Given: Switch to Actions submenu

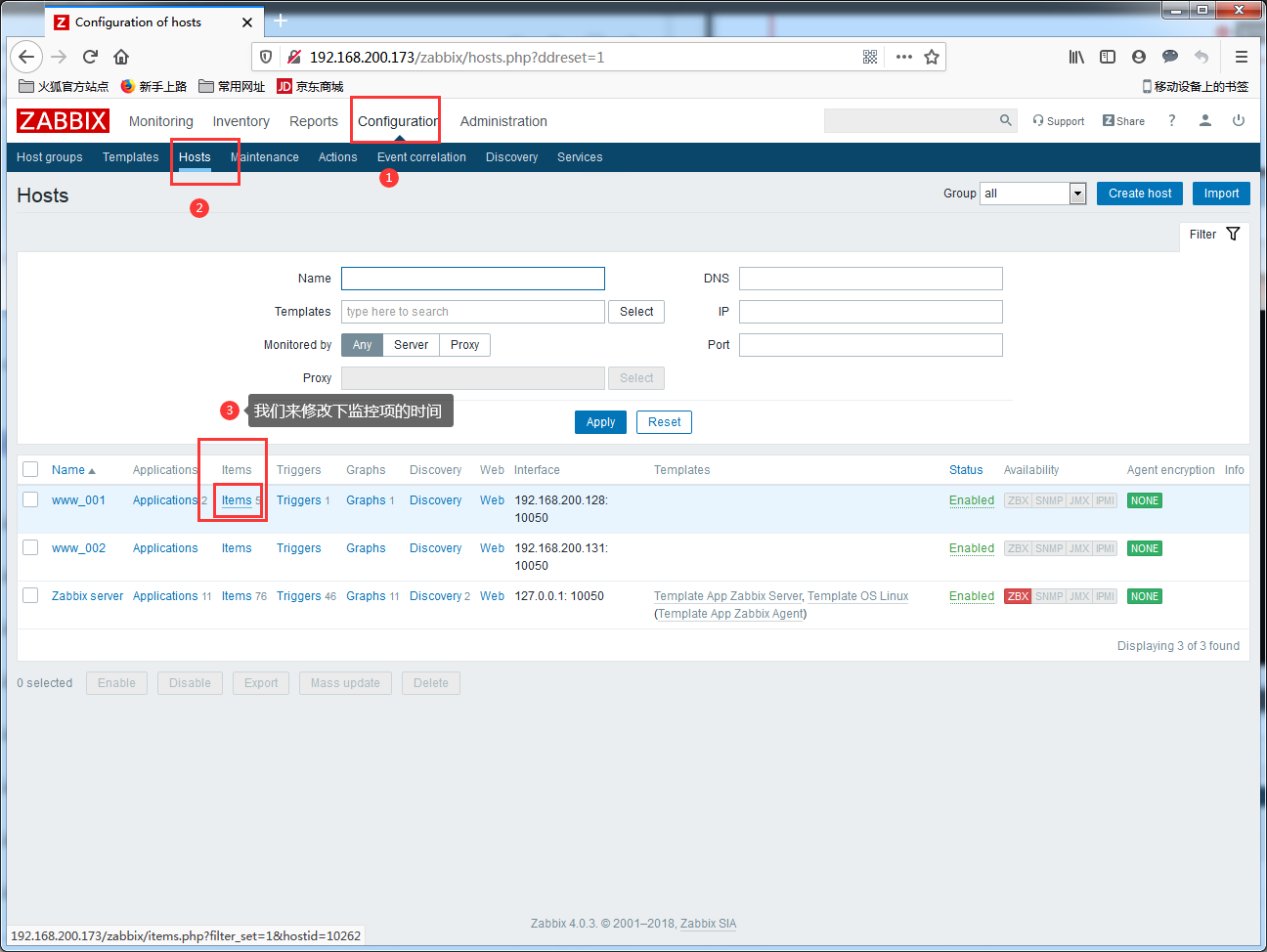Looking at the screenshot, I should click(338, 157).
